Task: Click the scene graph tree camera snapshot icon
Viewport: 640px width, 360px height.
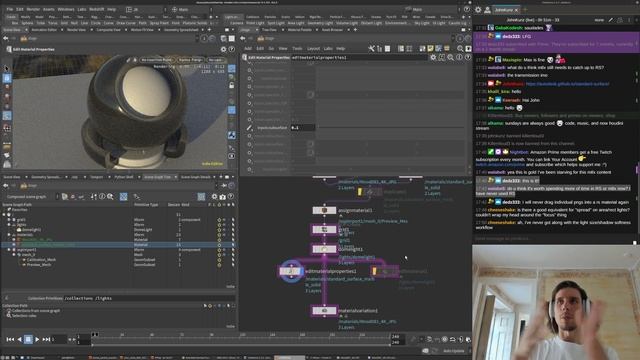Action: tap(222, 197)
